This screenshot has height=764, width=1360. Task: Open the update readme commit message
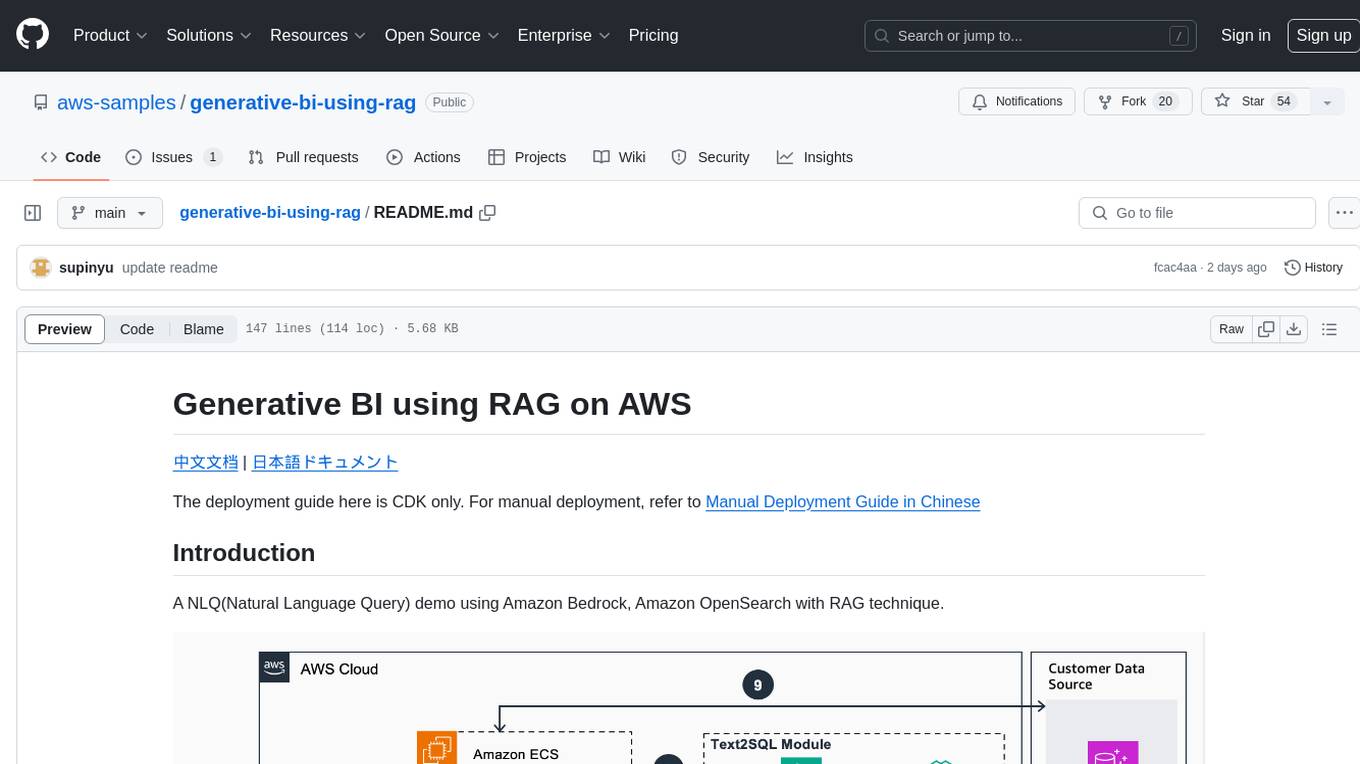coord(170,267)
